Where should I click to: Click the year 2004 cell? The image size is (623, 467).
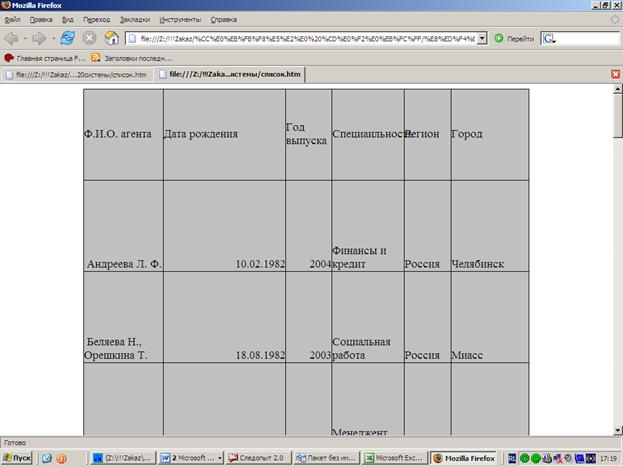(x=308, y=226)
